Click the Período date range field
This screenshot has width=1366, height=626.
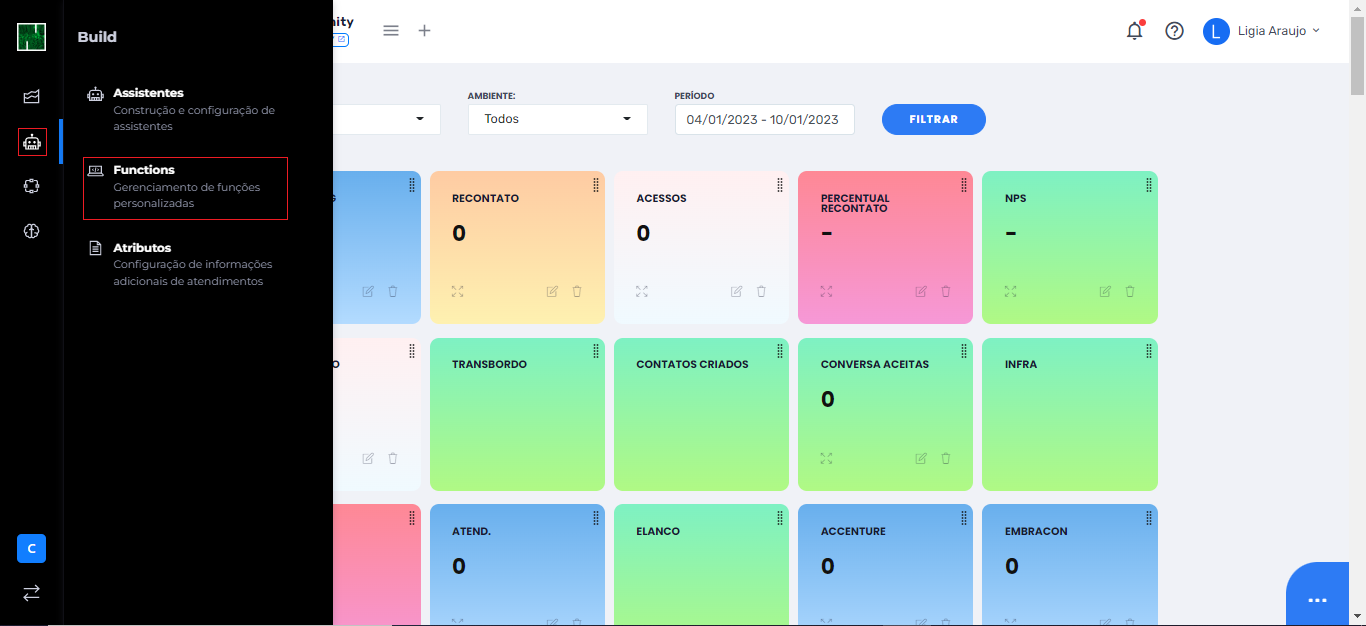(764, 119)
